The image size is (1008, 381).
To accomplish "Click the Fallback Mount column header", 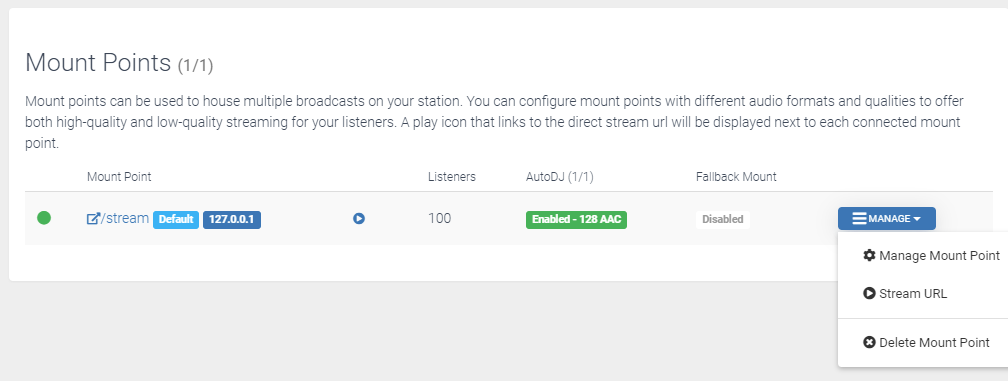I will click(736, 176).
